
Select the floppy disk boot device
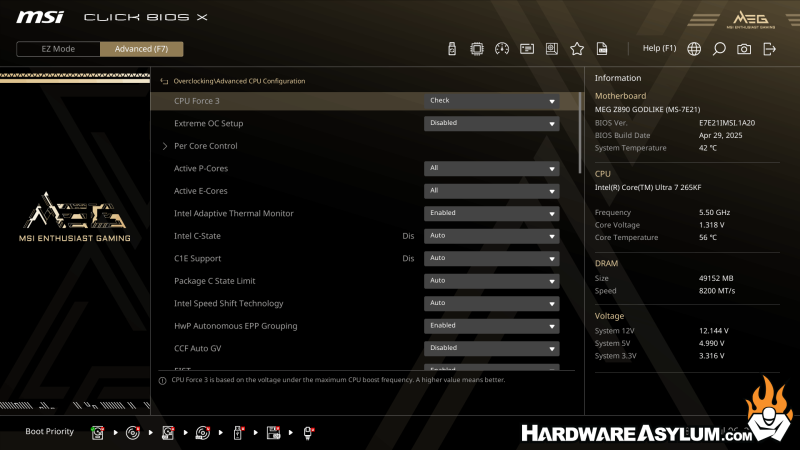coord(273,433)
